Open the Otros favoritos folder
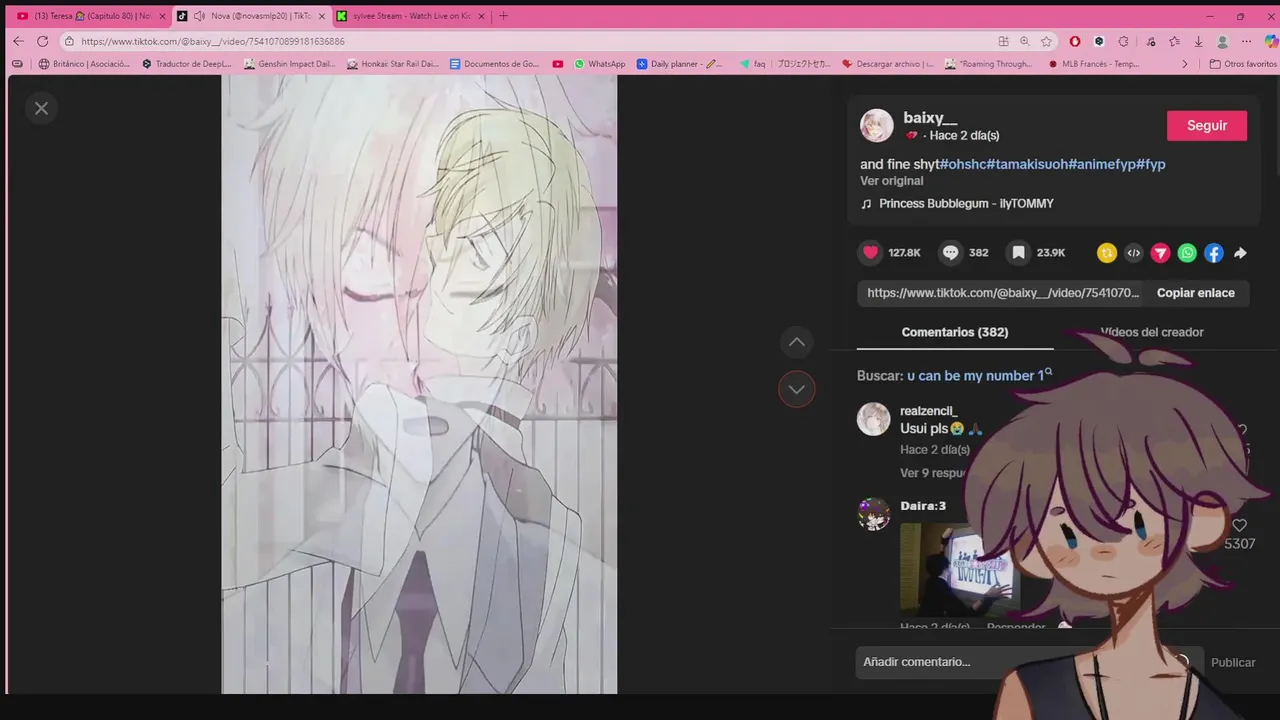 tap(1243, 64)
